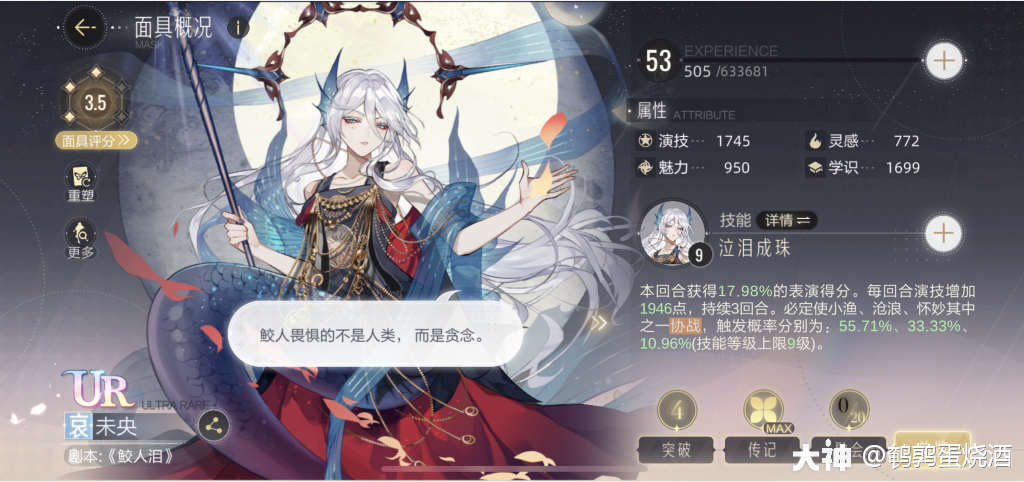Tap the level 53 badge
This screenshot has width=1024, height=482.
[x=658, y=61]
